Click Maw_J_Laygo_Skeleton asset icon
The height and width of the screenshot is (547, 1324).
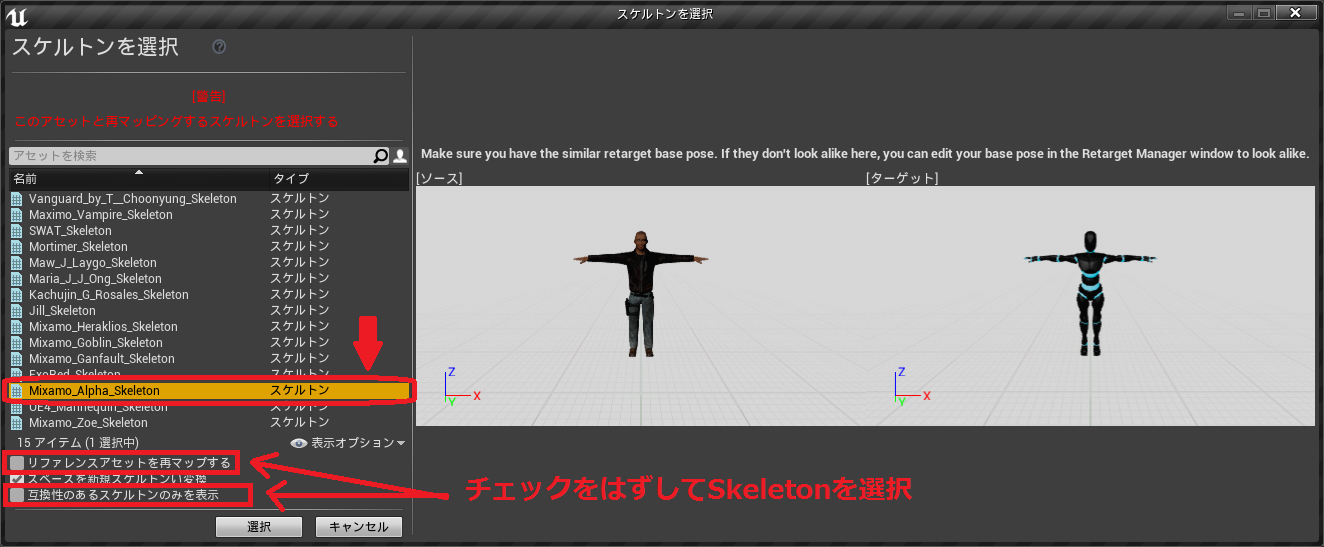click(16, 263)
